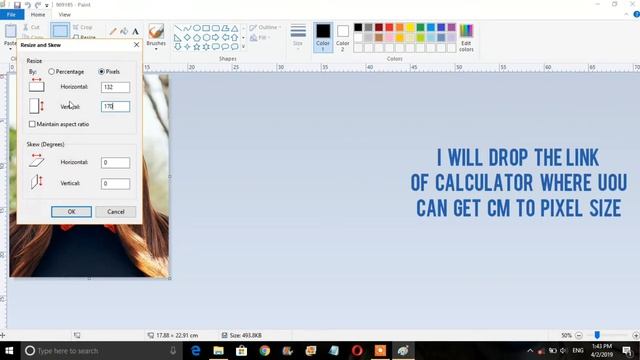Click OK in Resize and Skew
The image size is (640, 360).
[x=71, y=212]
